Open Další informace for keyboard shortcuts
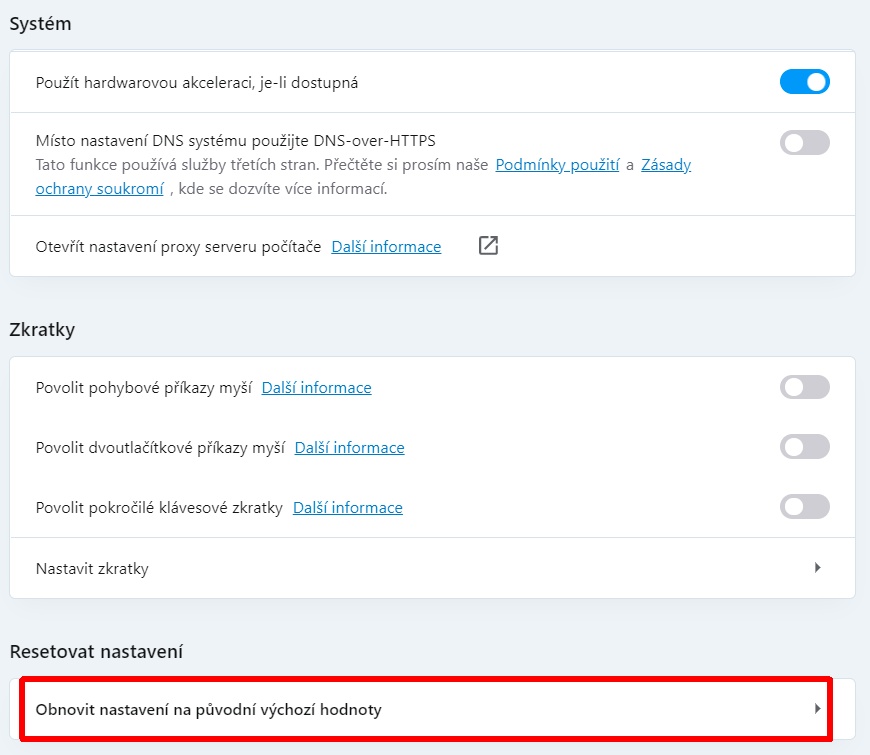Screen dimensions: 870x755 pyautogui.click(x=347, y=507)
